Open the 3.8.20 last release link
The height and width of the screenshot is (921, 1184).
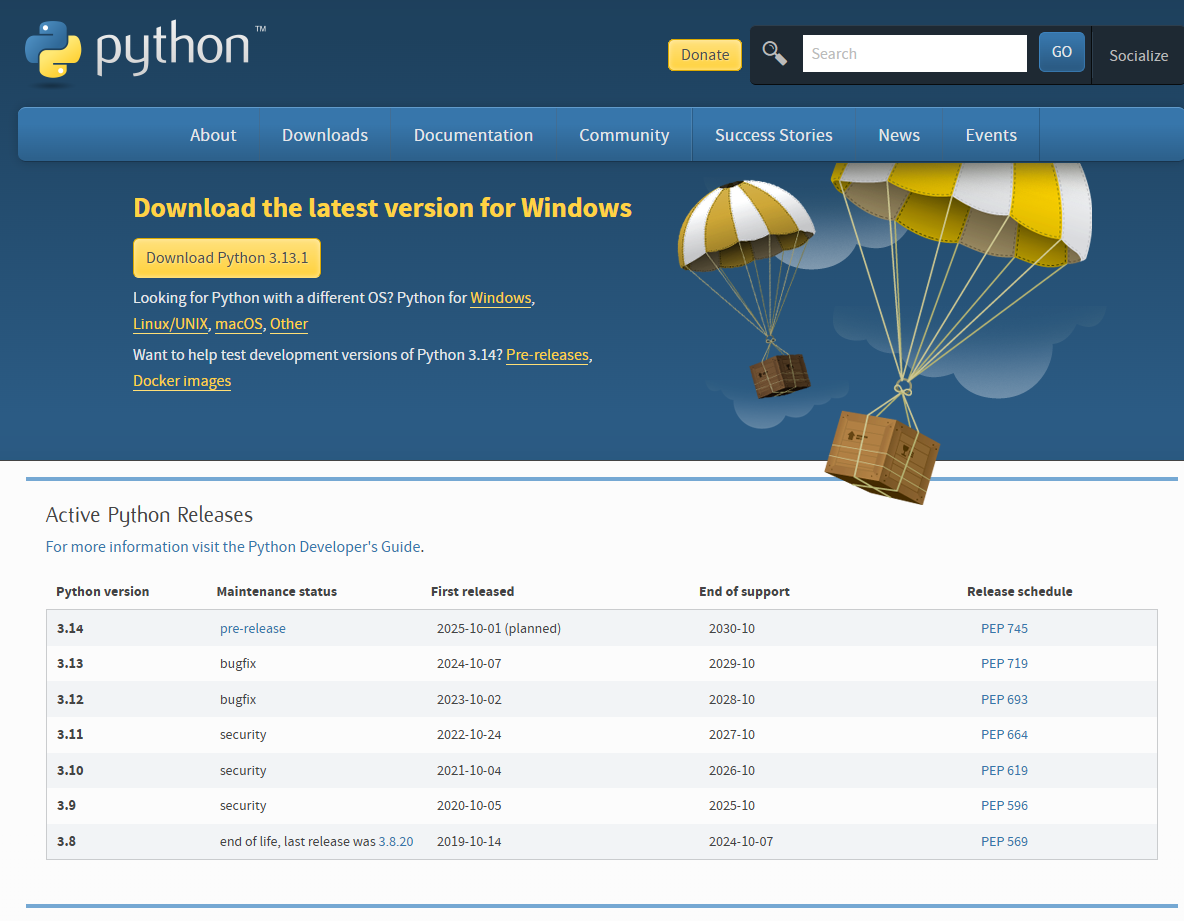click(x=396, y=841)
